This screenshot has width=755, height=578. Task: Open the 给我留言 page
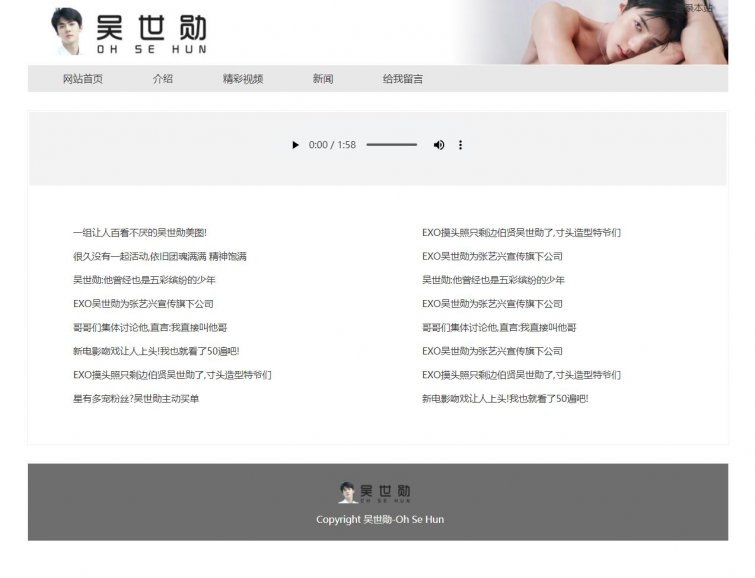tap(403, 79)
